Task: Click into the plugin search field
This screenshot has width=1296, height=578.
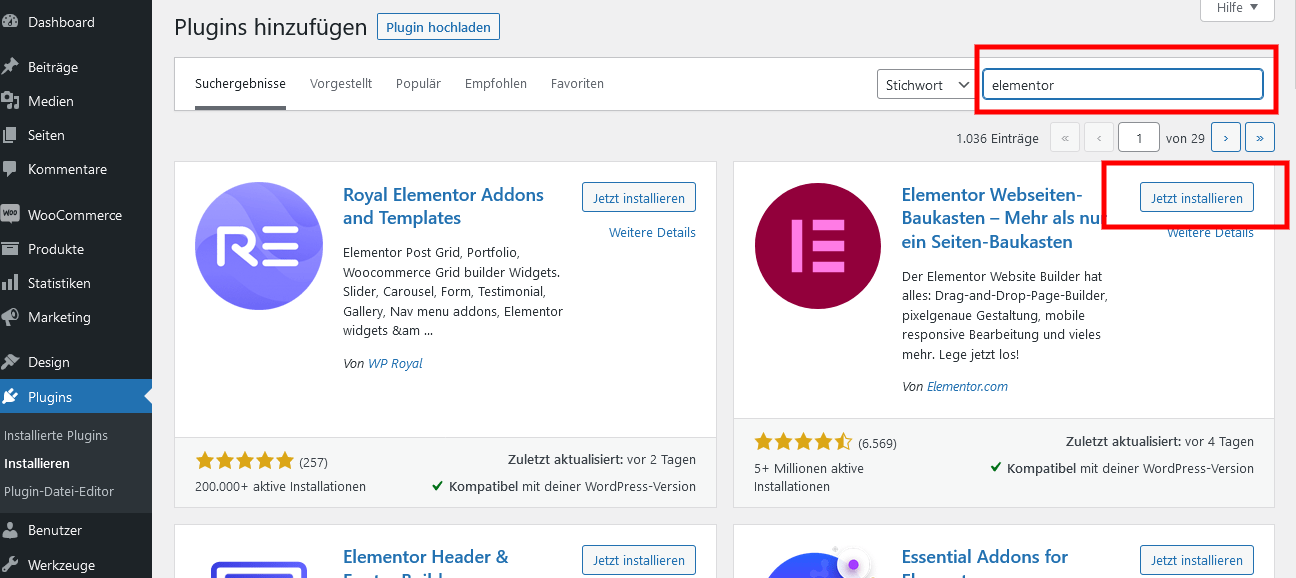Action: 1122,84
